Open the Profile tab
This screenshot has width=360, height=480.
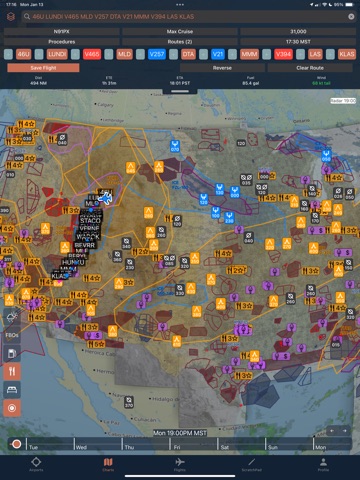[323, 464]
